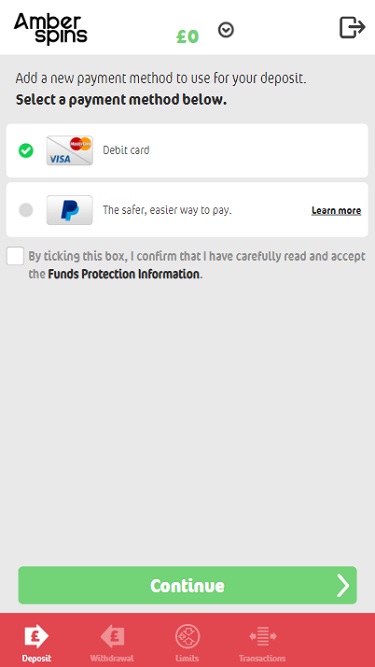The height and width of the screenshot is (667, 375).
Task: Open the Withdrawal tab icon
Action: coord(112,637)
